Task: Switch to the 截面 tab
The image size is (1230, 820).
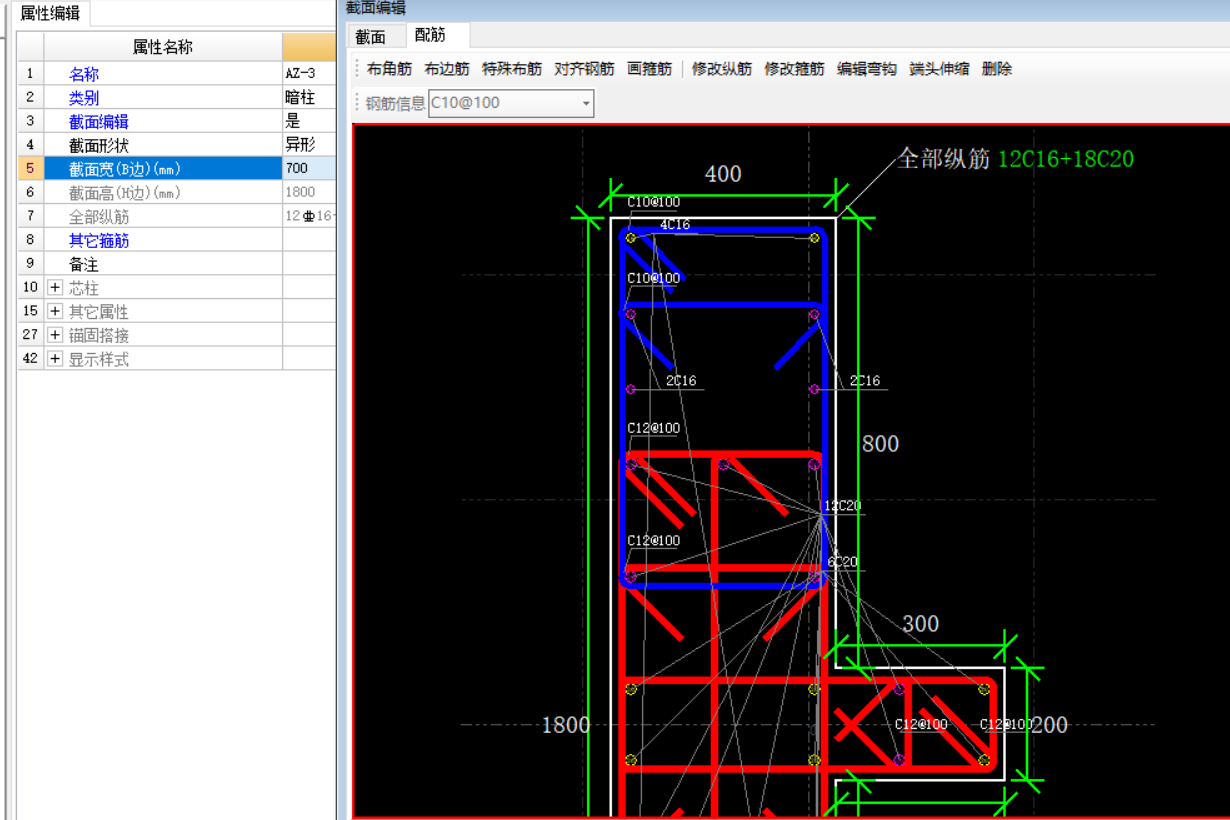Action: point(371,36)
